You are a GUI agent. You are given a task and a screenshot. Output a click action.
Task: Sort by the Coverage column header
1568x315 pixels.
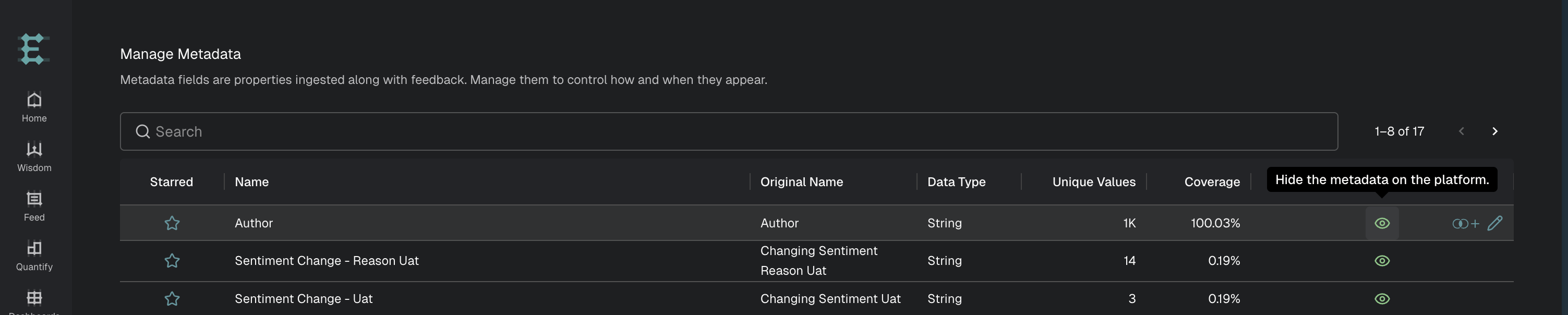(1212, 182)
